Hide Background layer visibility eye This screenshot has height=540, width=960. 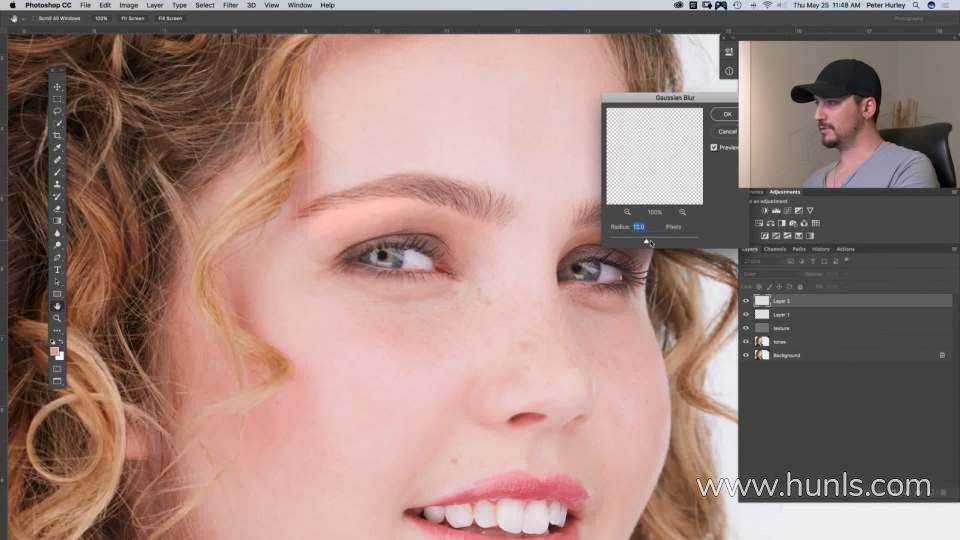click(746, 355)
